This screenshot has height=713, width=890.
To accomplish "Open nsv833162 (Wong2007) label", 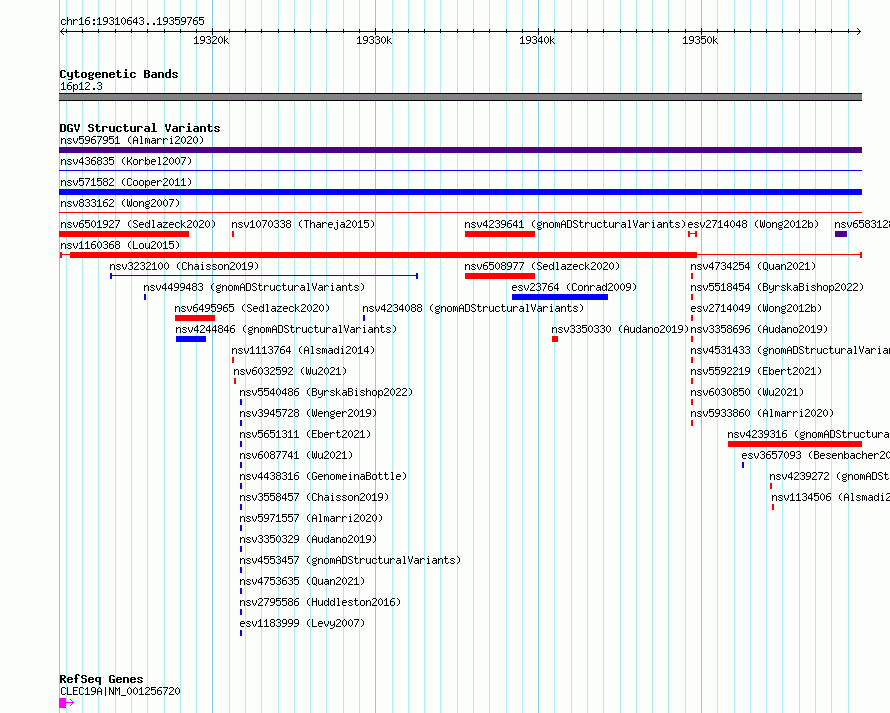I will (x=120, y=203).
